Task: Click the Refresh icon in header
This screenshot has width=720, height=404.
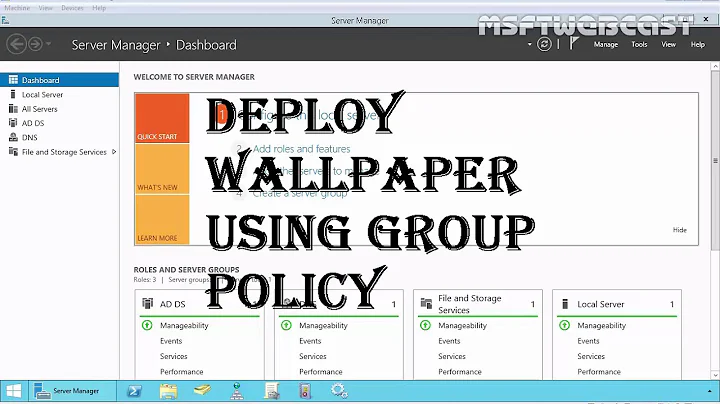Action: click(544, 44)
